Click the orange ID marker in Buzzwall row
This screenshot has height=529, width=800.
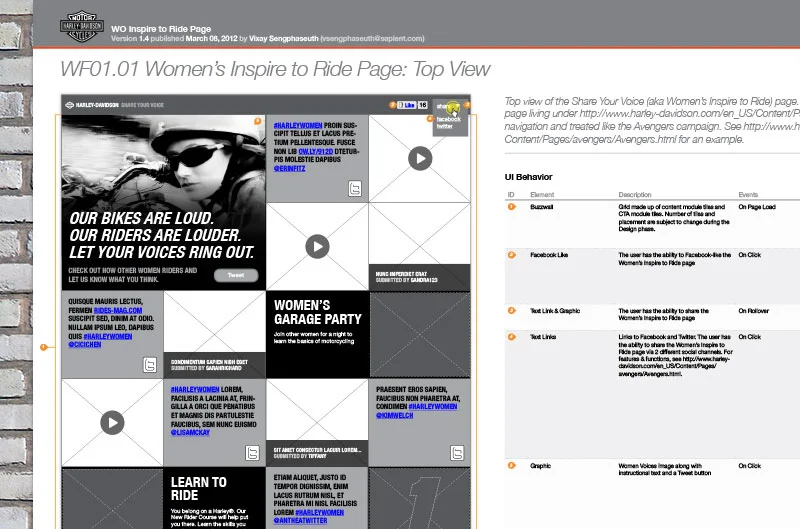tap(512, 207)
